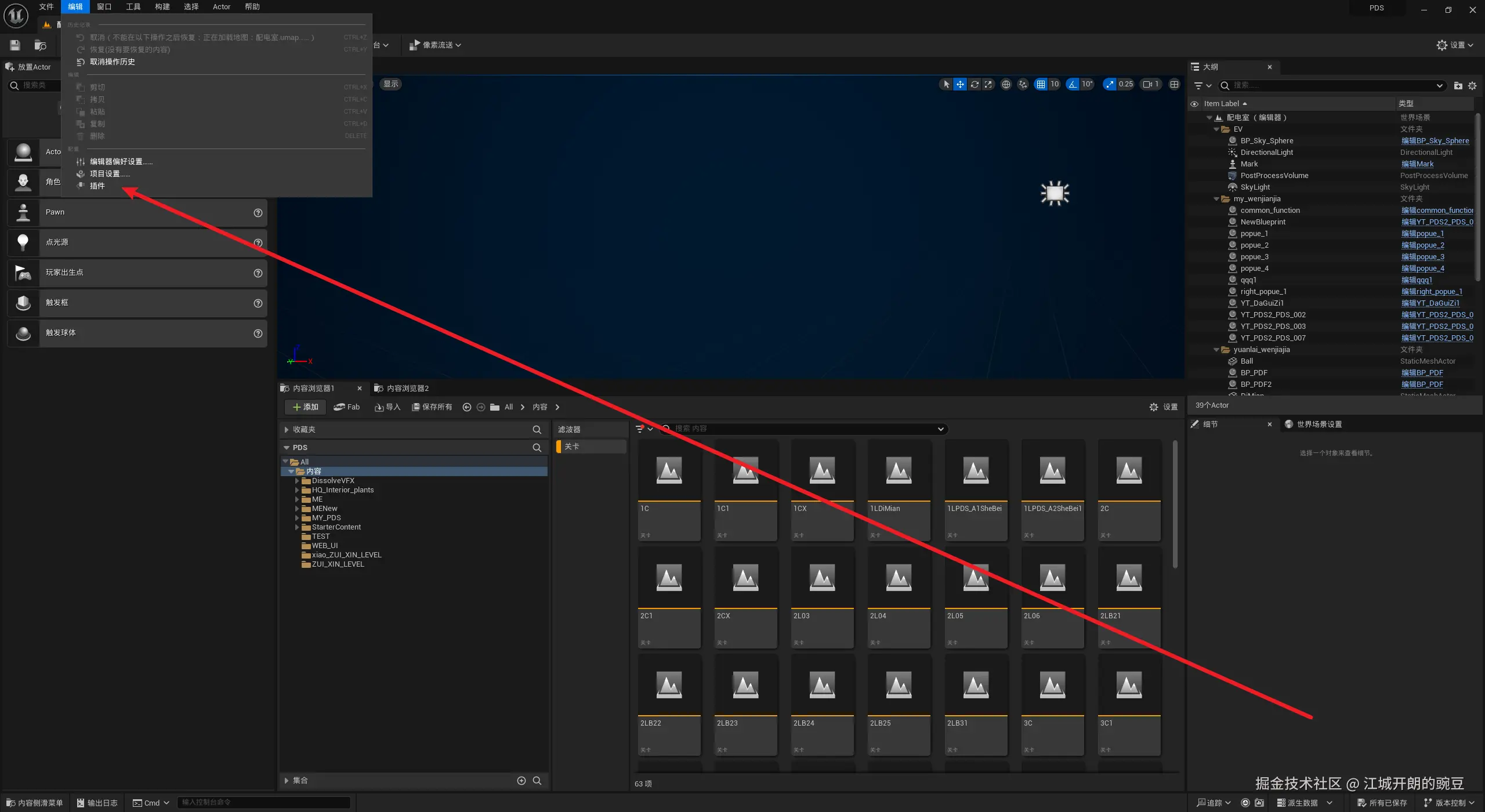Viewport: 1485px width, 812px height.
Task: Click the camera speed icon
Action: click(x=1147, y=85)
